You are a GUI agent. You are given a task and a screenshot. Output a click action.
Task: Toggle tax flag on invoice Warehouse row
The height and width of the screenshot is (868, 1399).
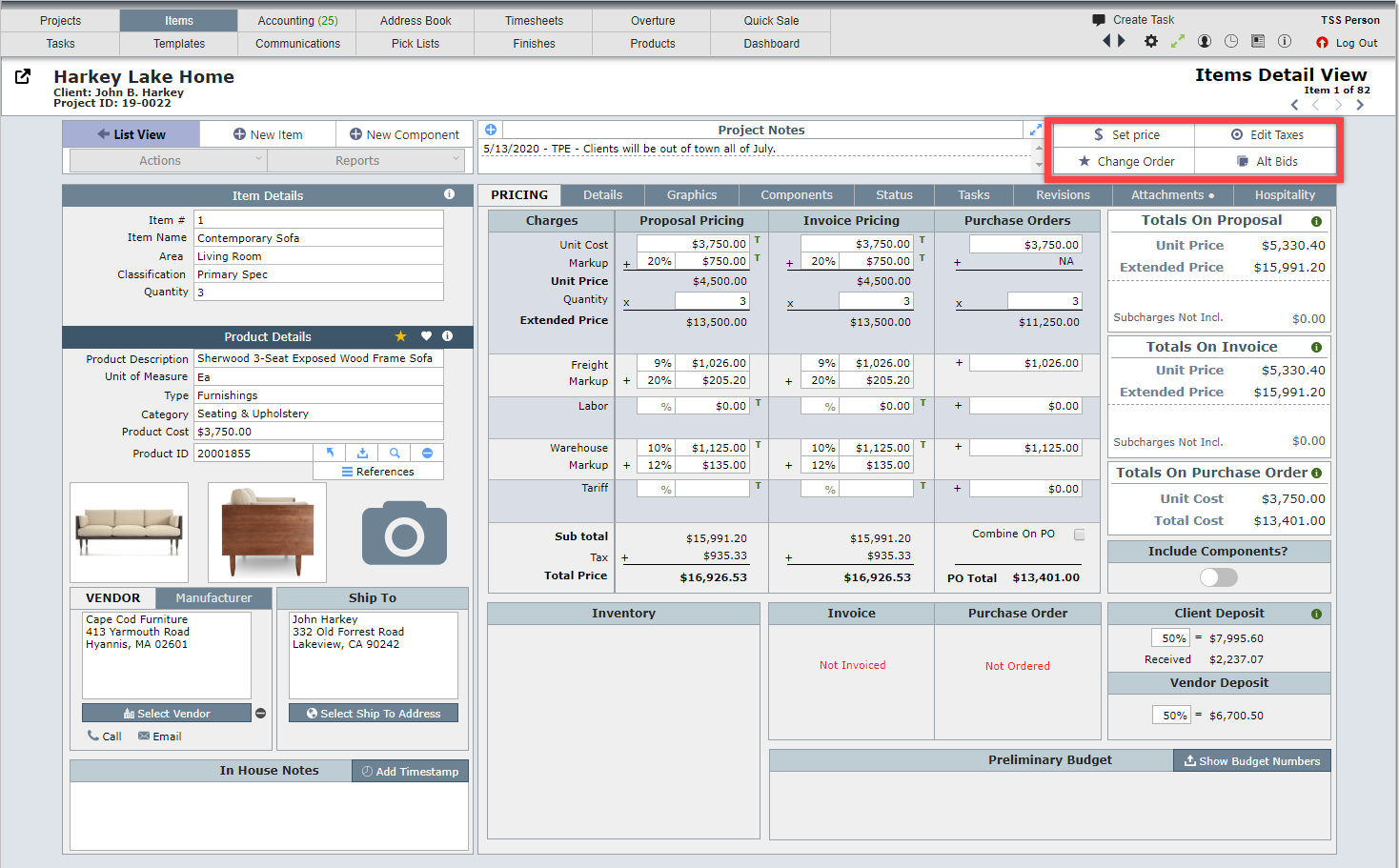coord(923,444)
